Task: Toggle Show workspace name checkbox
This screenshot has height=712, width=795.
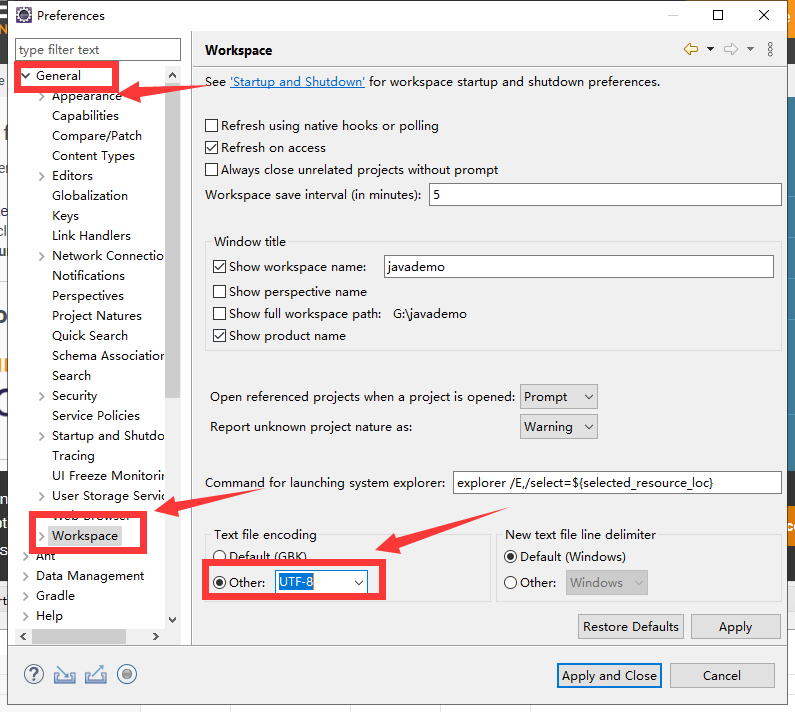Action: click(220, 267)
